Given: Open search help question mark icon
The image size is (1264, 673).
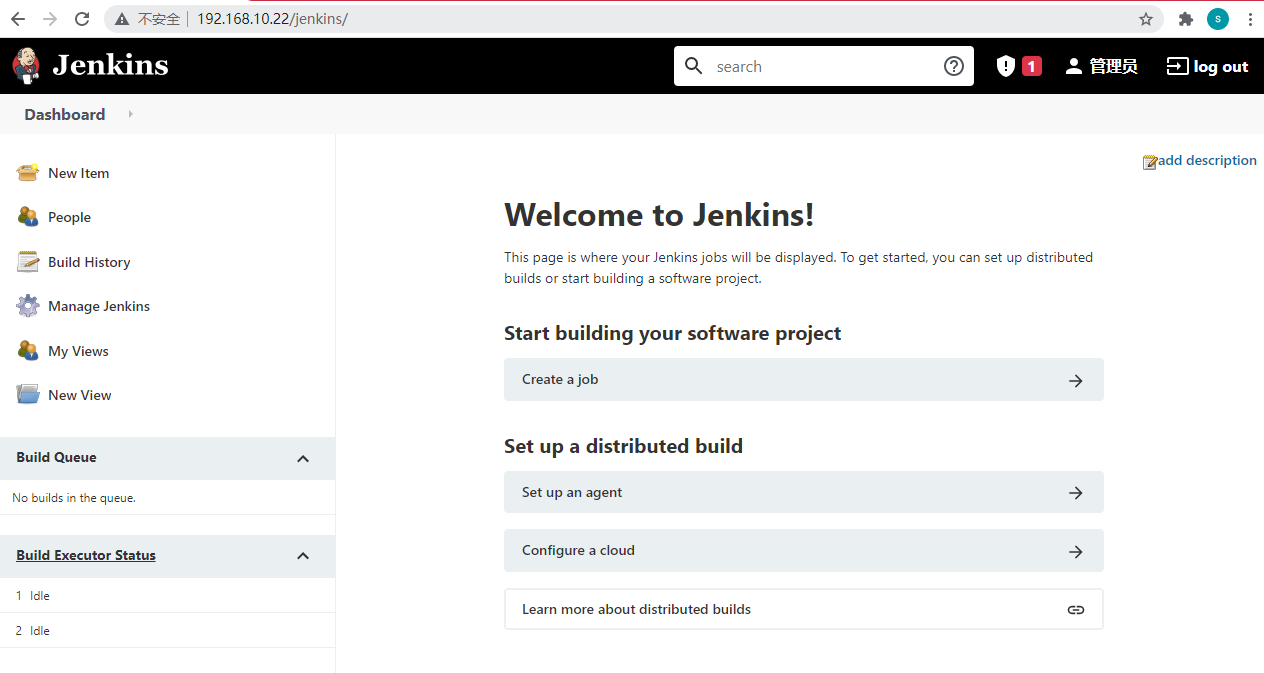Looking at the screenshot, I should click(954, 66).
